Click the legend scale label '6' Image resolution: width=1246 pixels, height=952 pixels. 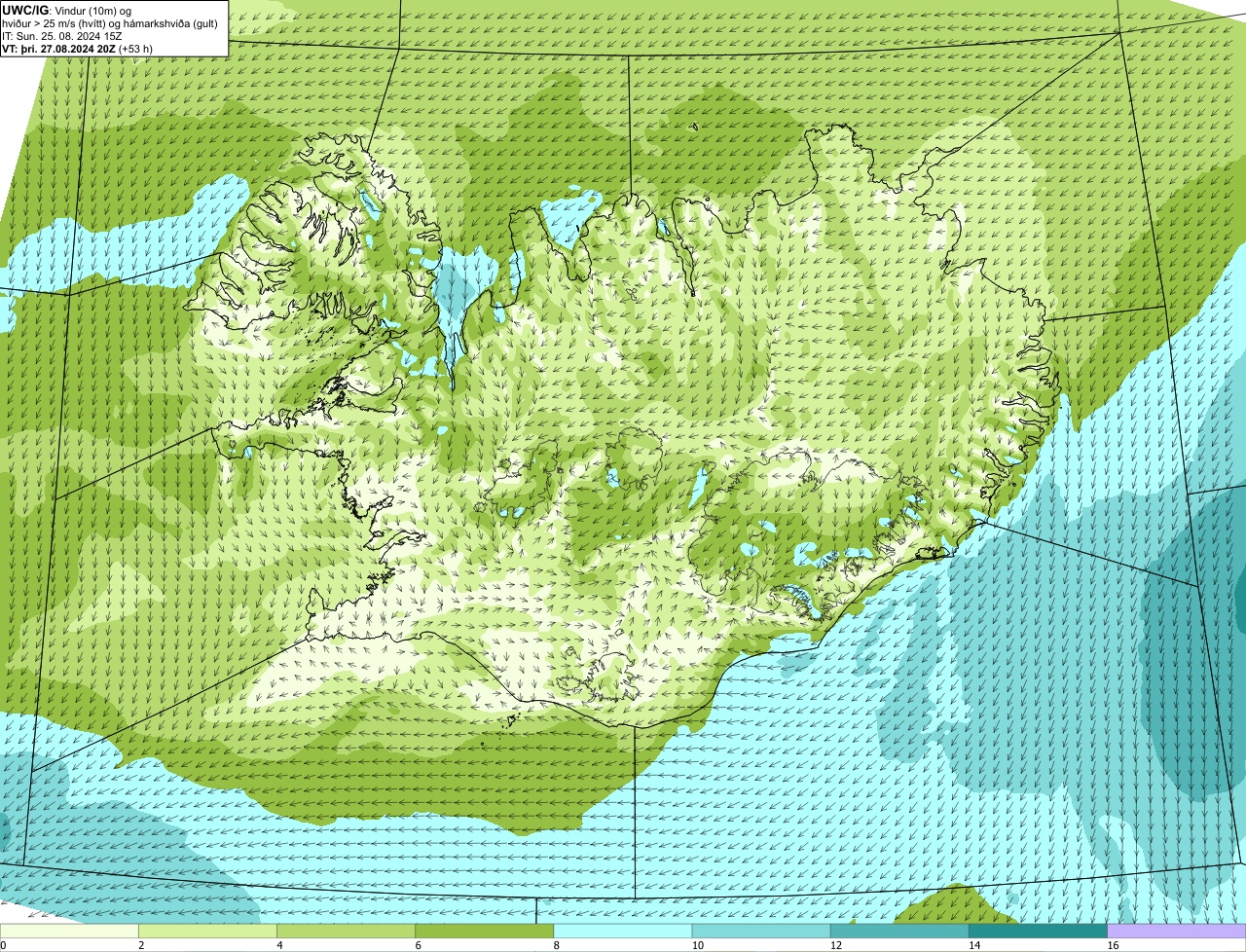point(418,945)
